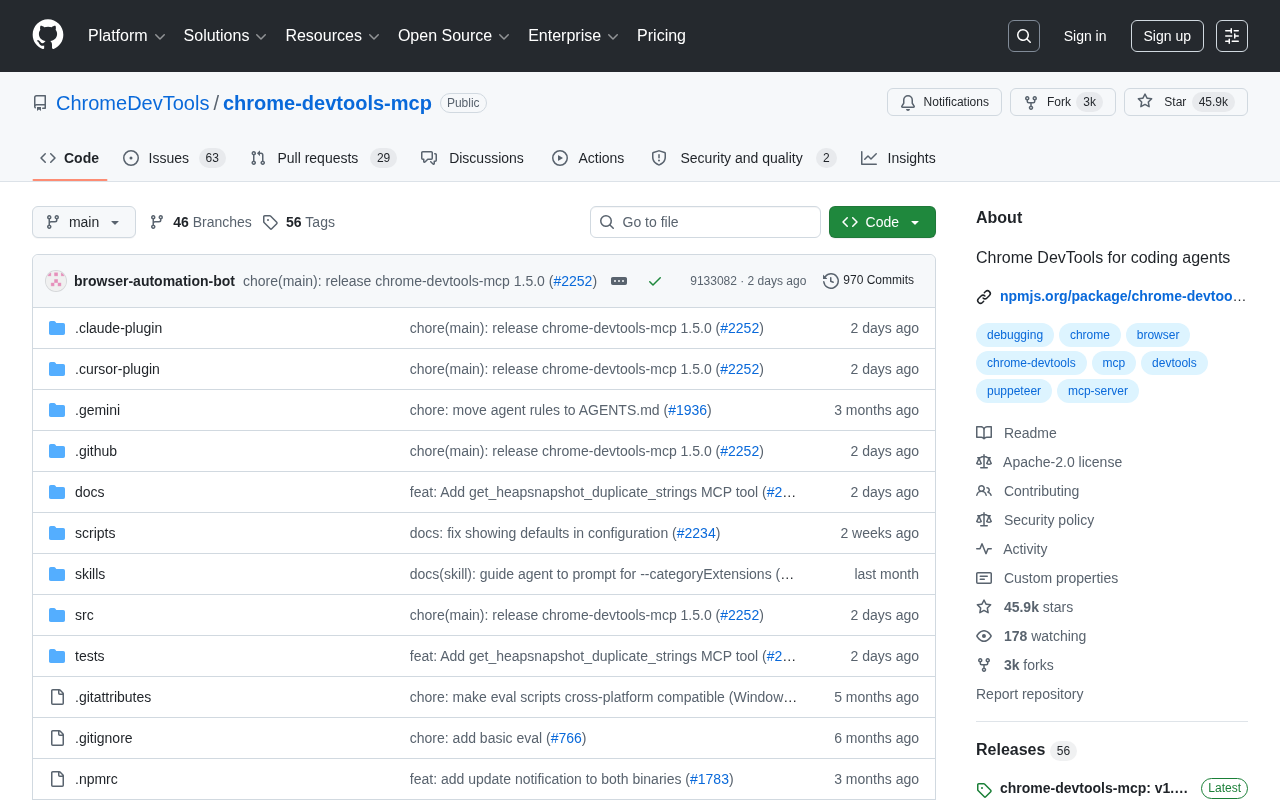Click the file icon for .npmrc

click(x=57, y=779)
